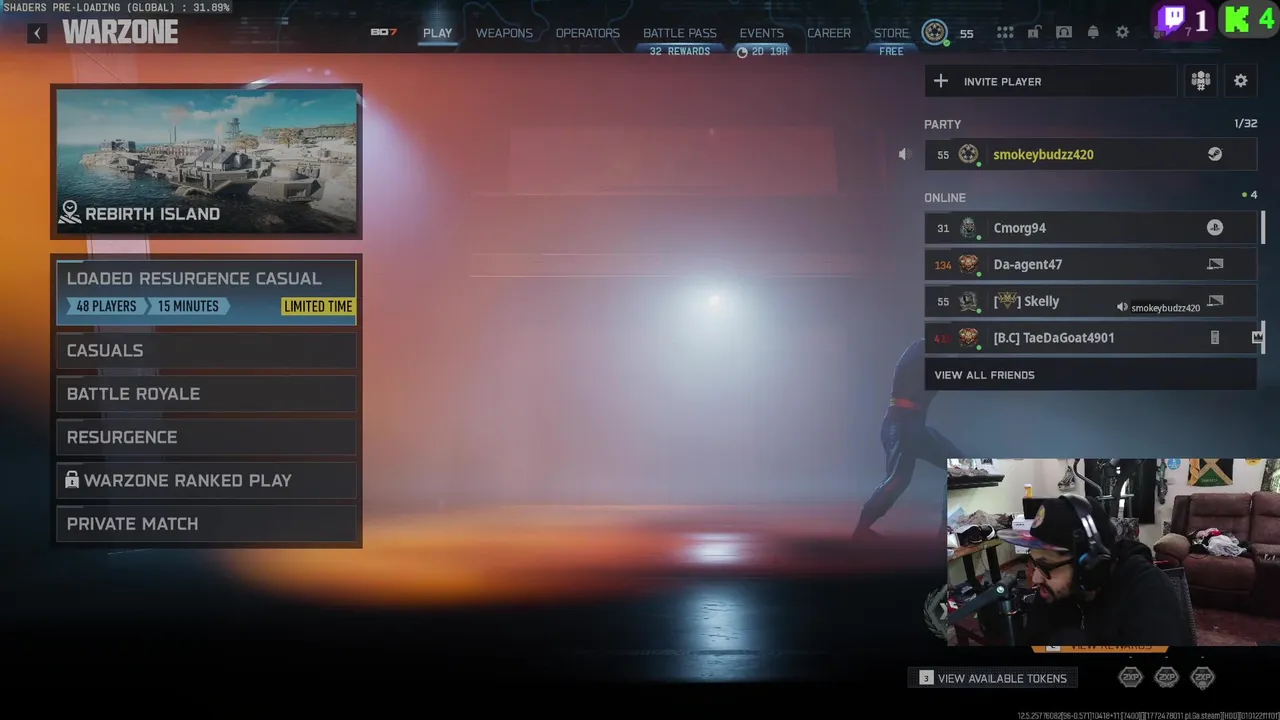This screenshot has height=720, width=1280.
Task: Select LOADED RESURGENCE CASUAL mode
Action: click(207, 292)
